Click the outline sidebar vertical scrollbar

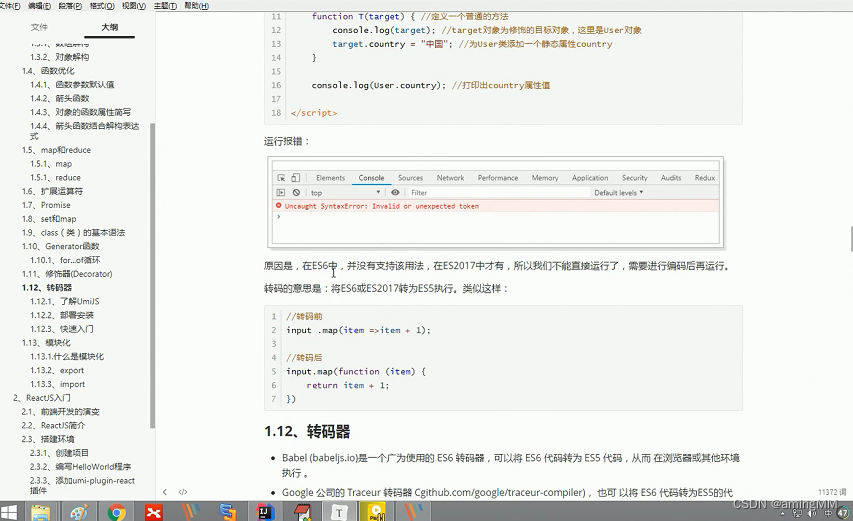(x=152, y=275)
